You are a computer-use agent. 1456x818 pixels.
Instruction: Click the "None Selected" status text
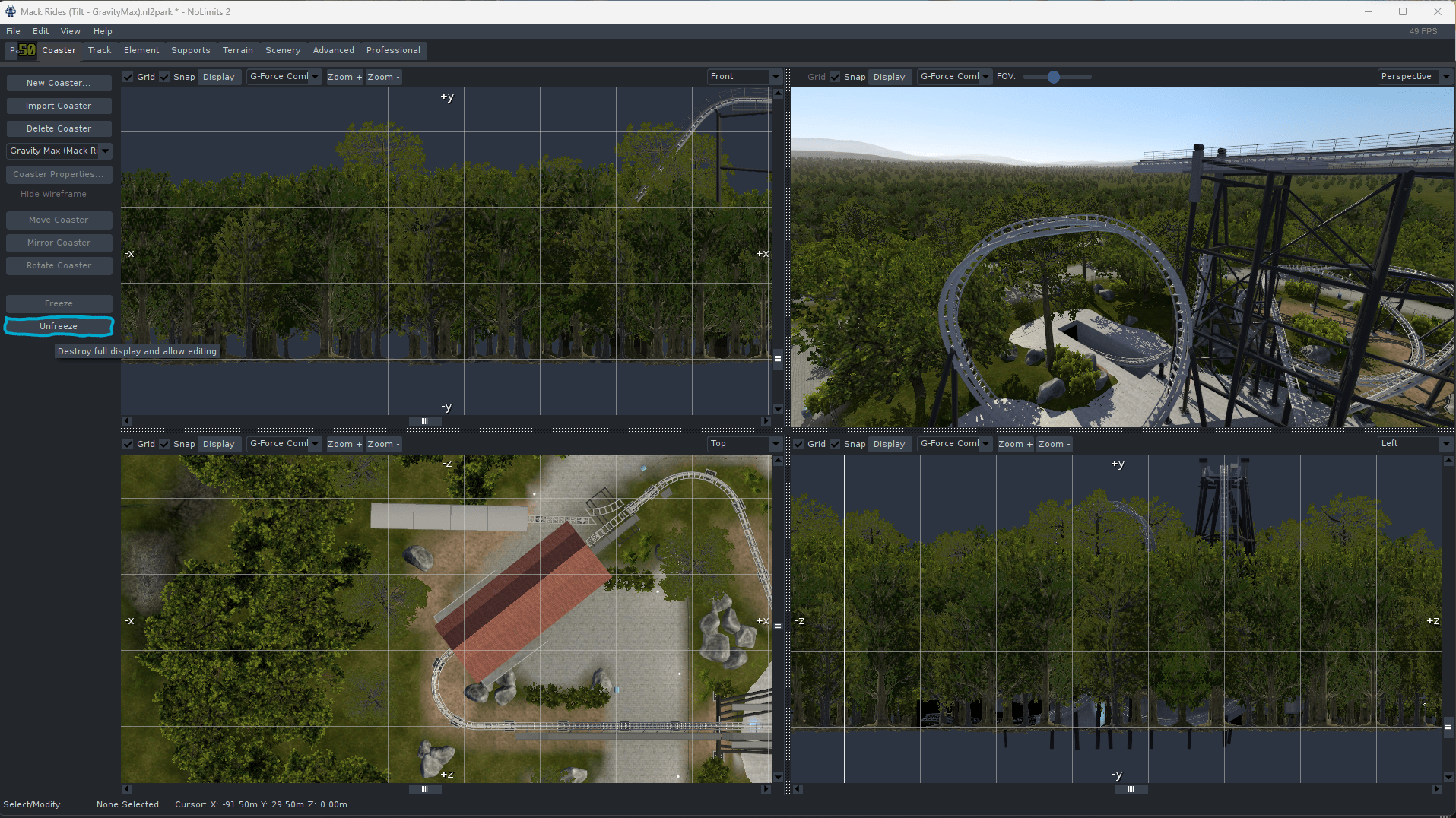coord(128,804)
